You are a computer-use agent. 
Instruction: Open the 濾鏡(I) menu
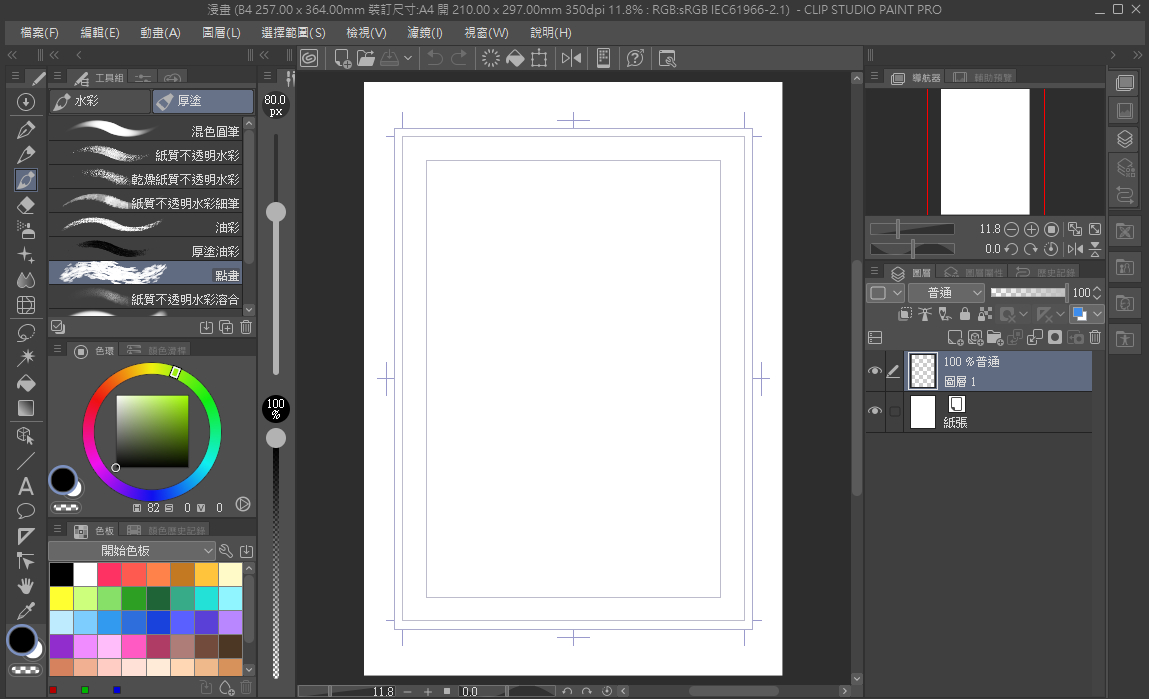pyautogui.click(x=424, y=32)
